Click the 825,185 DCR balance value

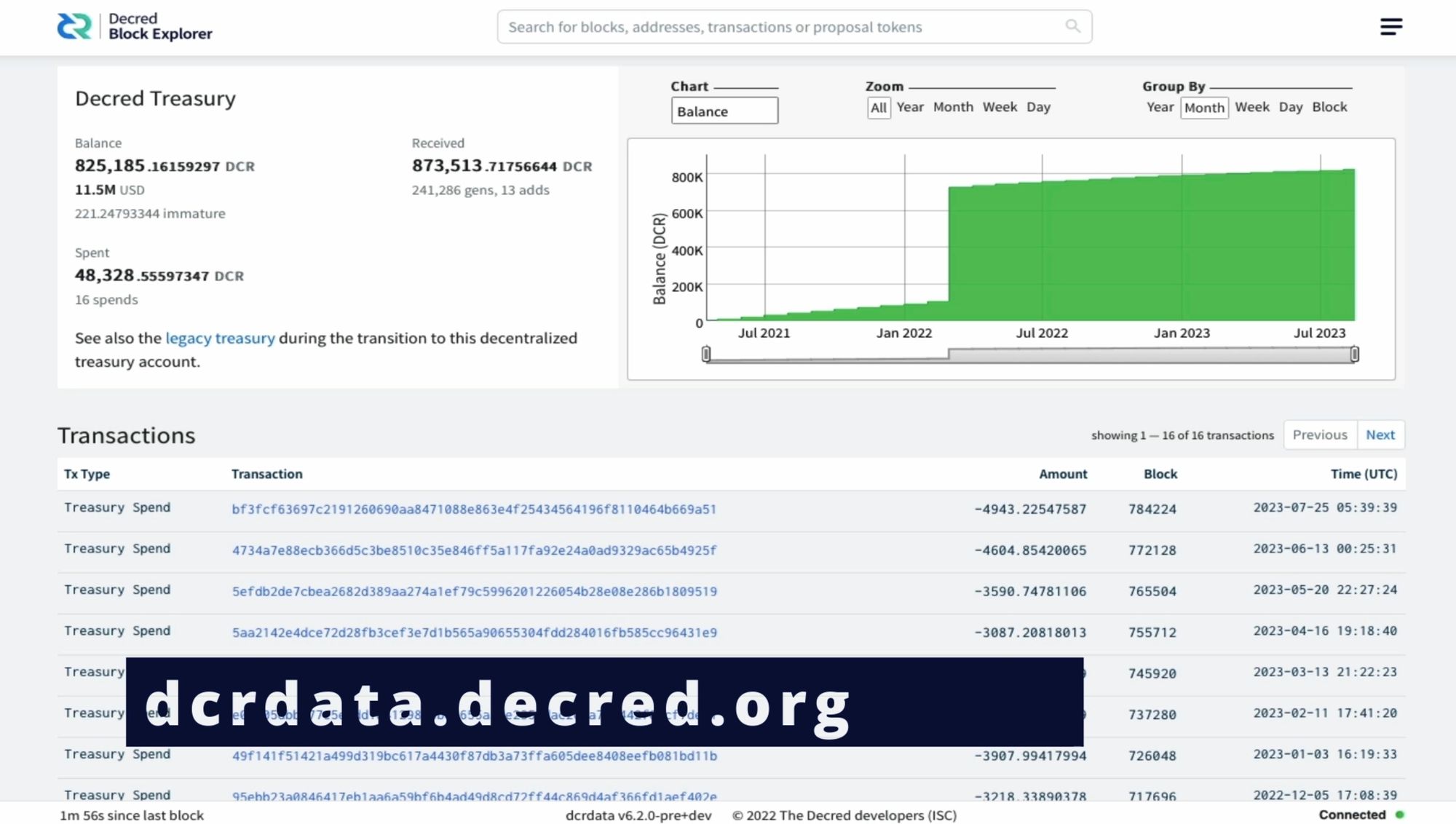coord(165,166)
